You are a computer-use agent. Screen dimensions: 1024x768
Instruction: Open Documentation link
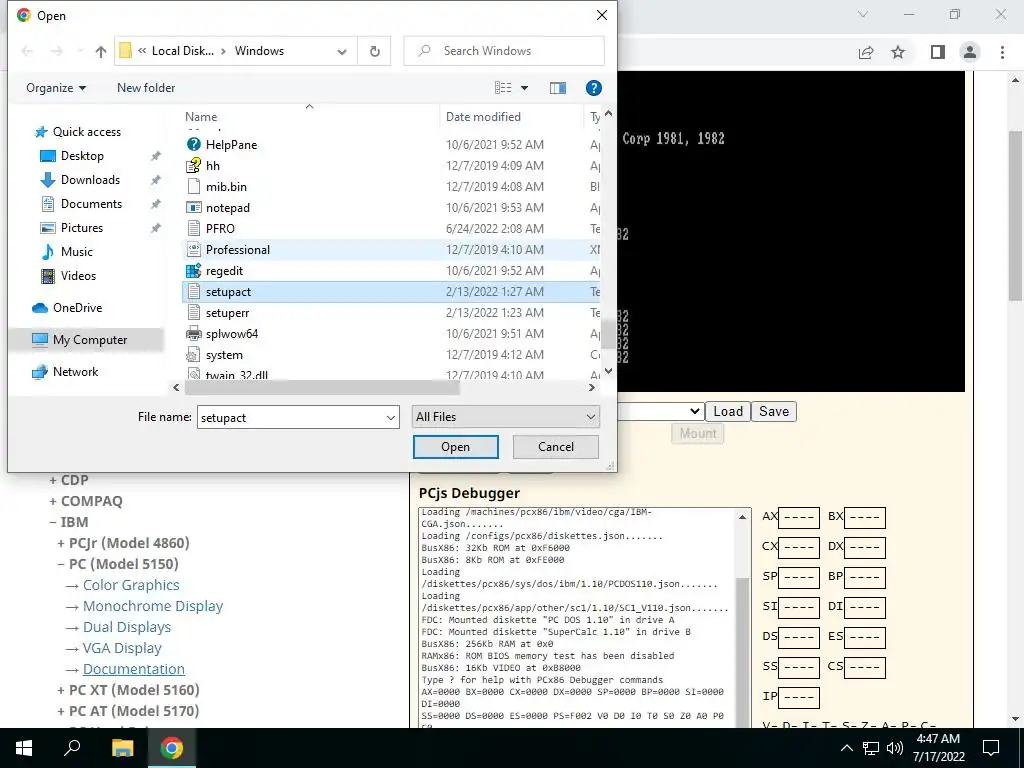133,669
